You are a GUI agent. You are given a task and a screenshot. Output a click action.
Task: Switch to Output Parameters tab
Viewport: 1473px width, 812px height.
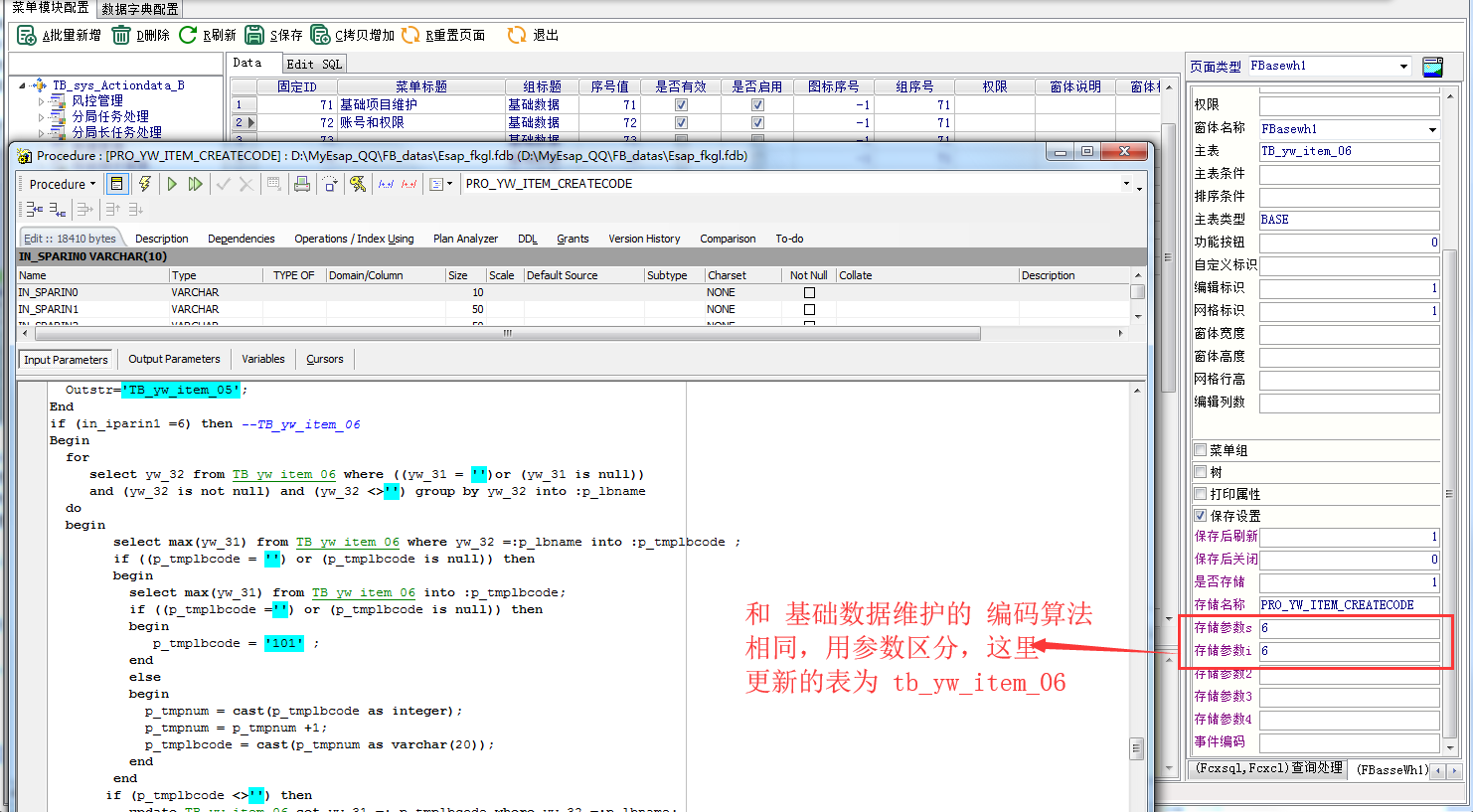coord(174,359)
